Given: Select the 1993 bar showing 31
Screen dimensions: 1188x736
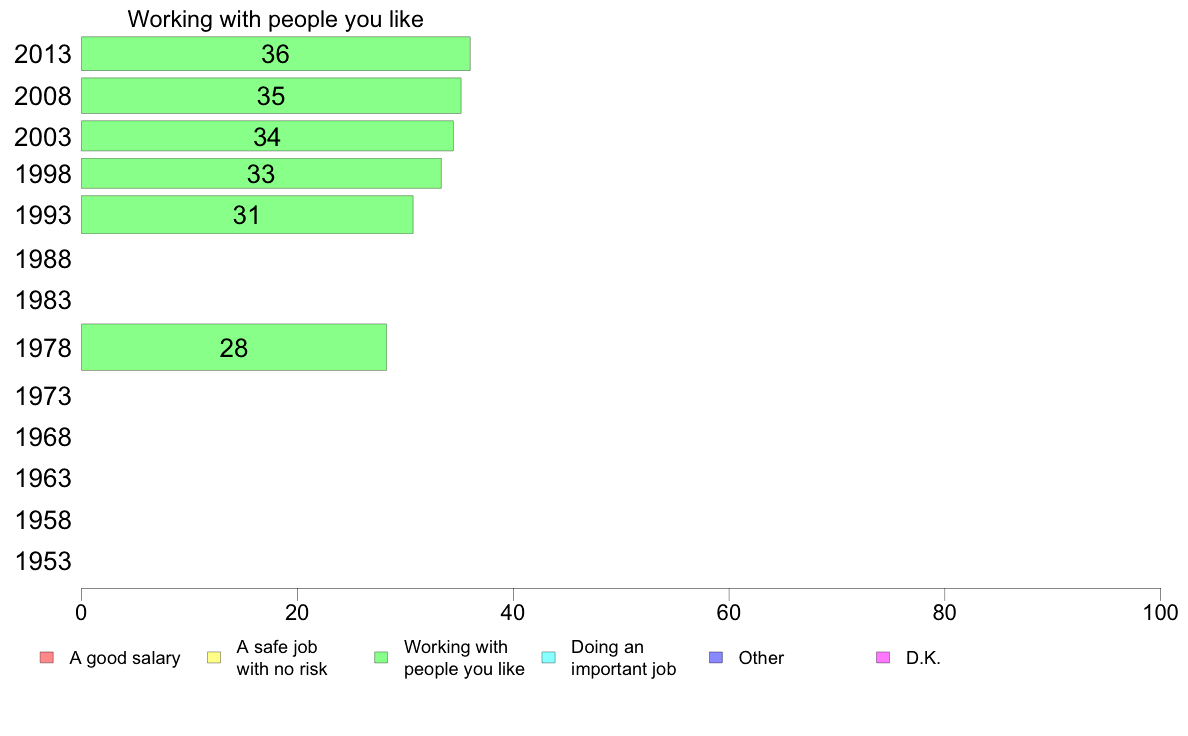Looking at the screenshot, I should (247, 215).
